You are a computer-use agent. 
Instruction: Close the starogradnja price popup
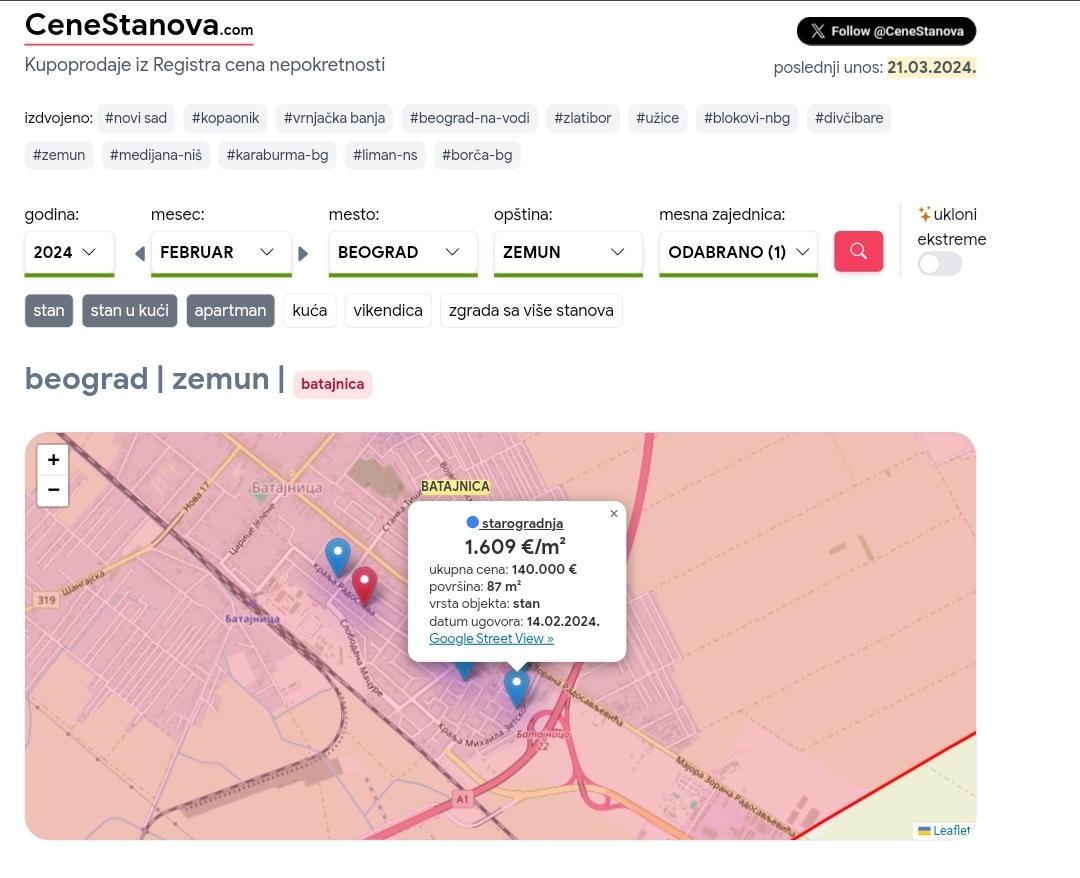(614, 514)
